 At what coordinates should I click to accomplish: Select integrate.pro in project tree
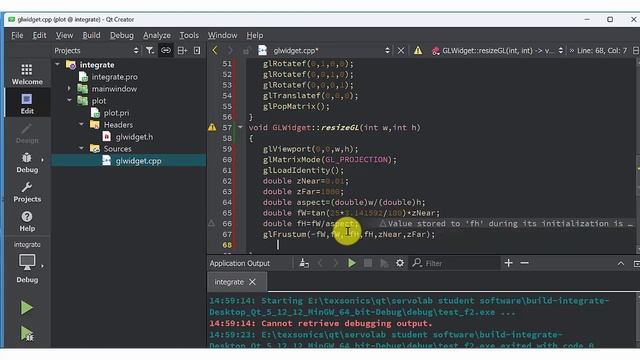click(114, 77)
